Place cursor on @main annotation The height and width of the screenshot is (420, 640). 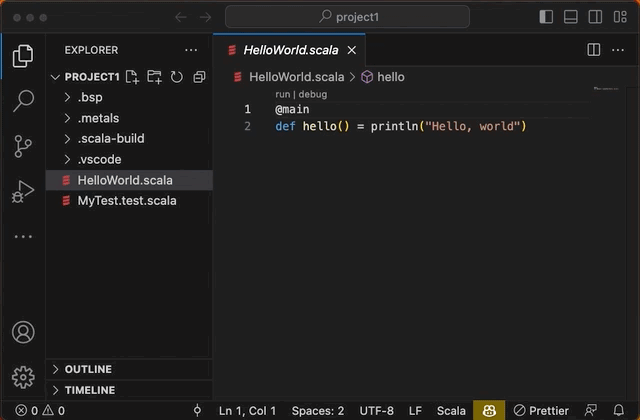point(292,109)
